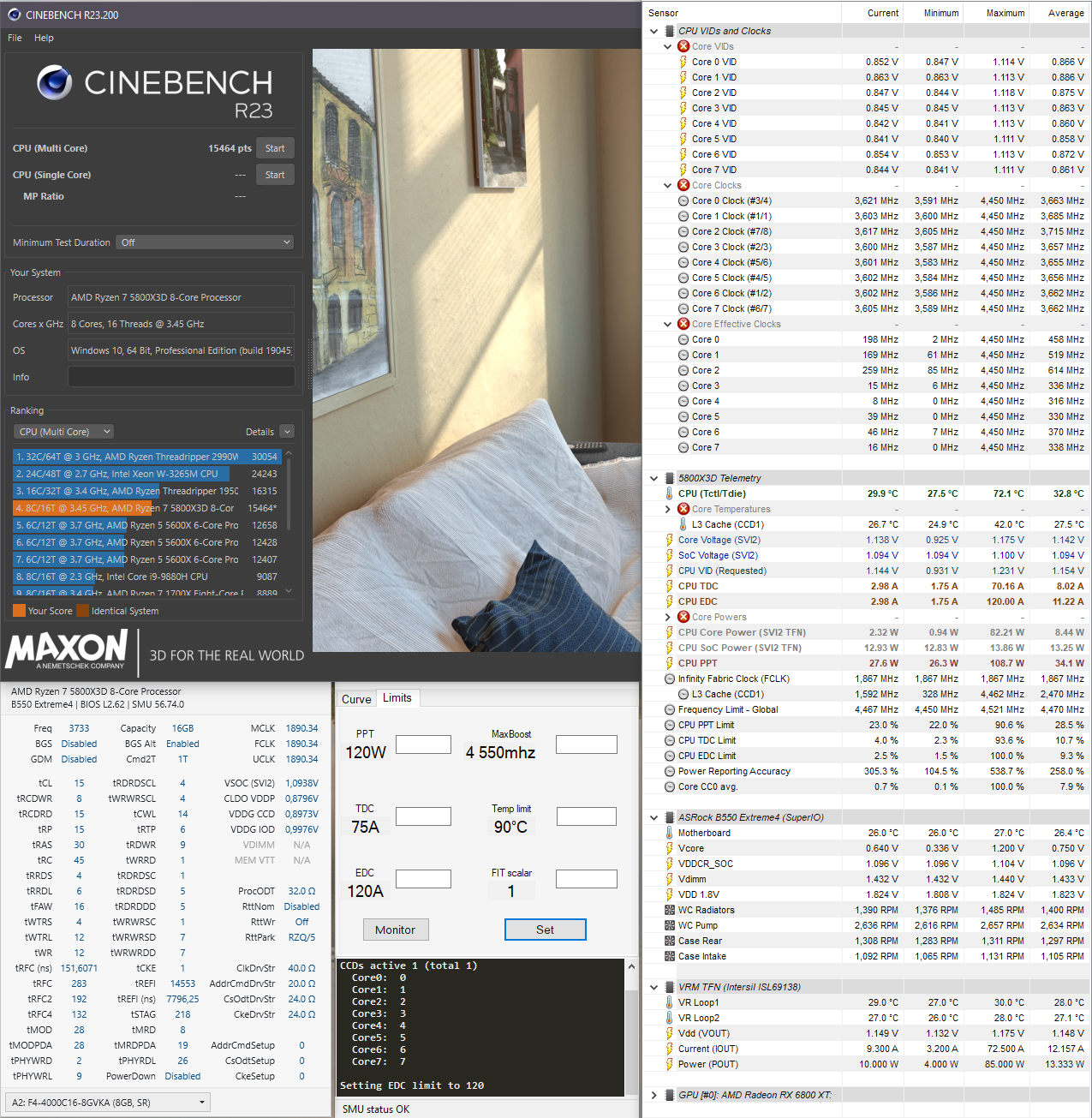This screenshot has height=1118, width=1092.
Task: Click the brown Identical System legend swatch
Action: pos(82,611)
